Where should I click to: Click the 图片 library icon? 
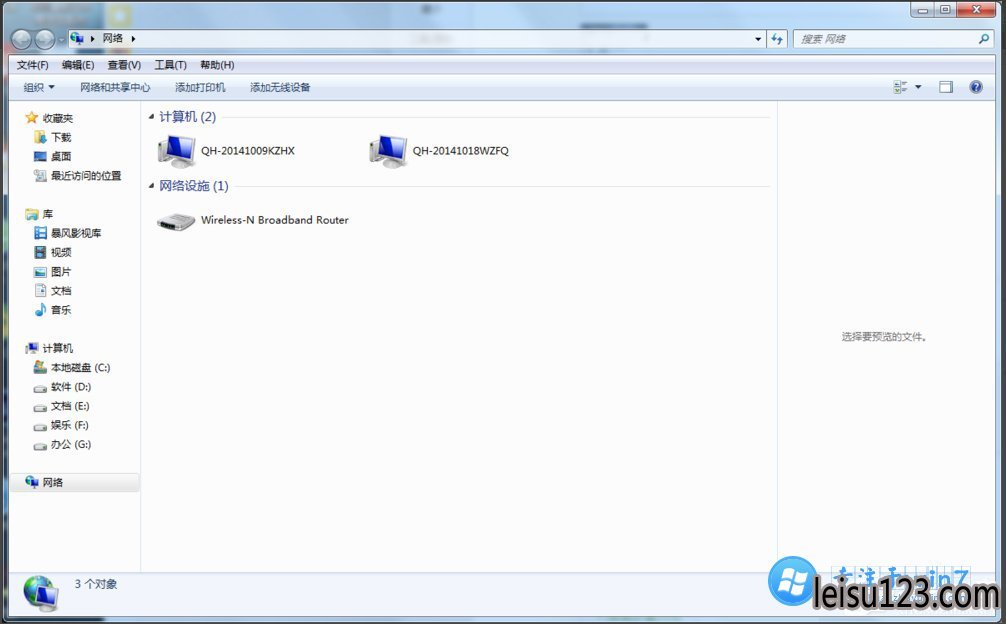[40, 271]
